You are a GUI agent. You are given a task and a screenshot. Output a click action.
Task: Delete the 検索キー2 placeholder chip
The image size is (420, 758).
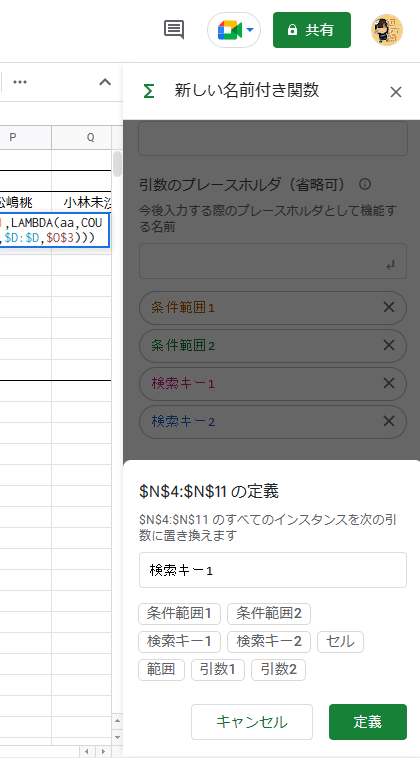(x=389, y=422)
